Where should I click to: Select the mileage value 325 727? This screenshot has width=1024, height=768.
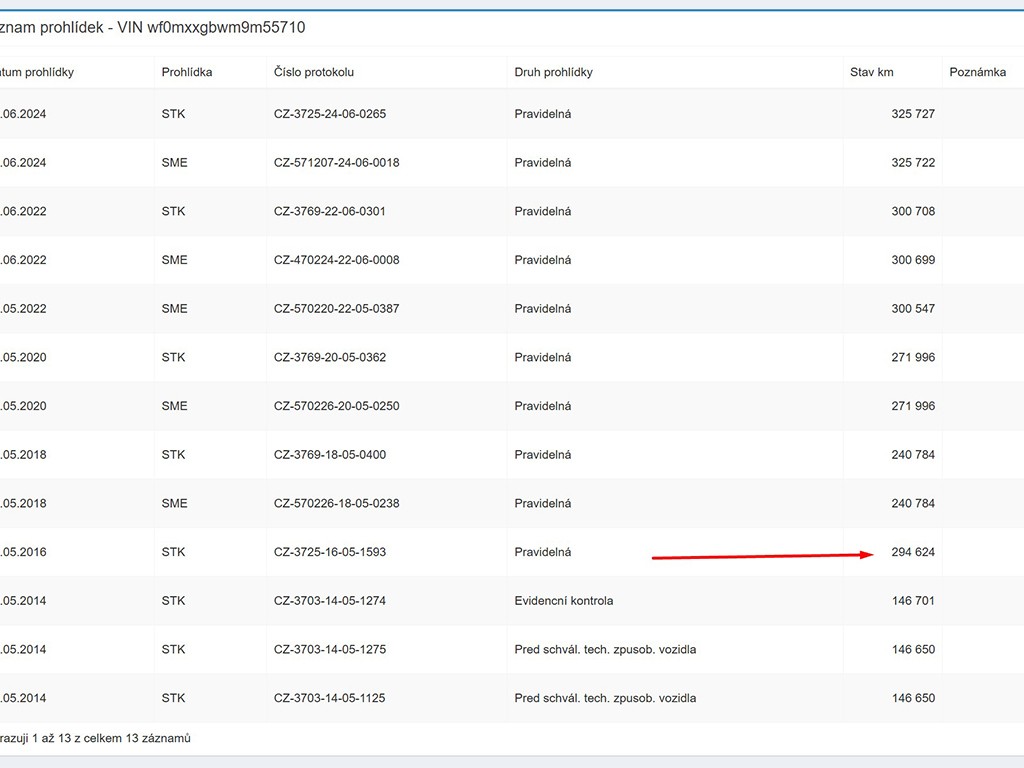pyautogui.click(x=913, y=114)
